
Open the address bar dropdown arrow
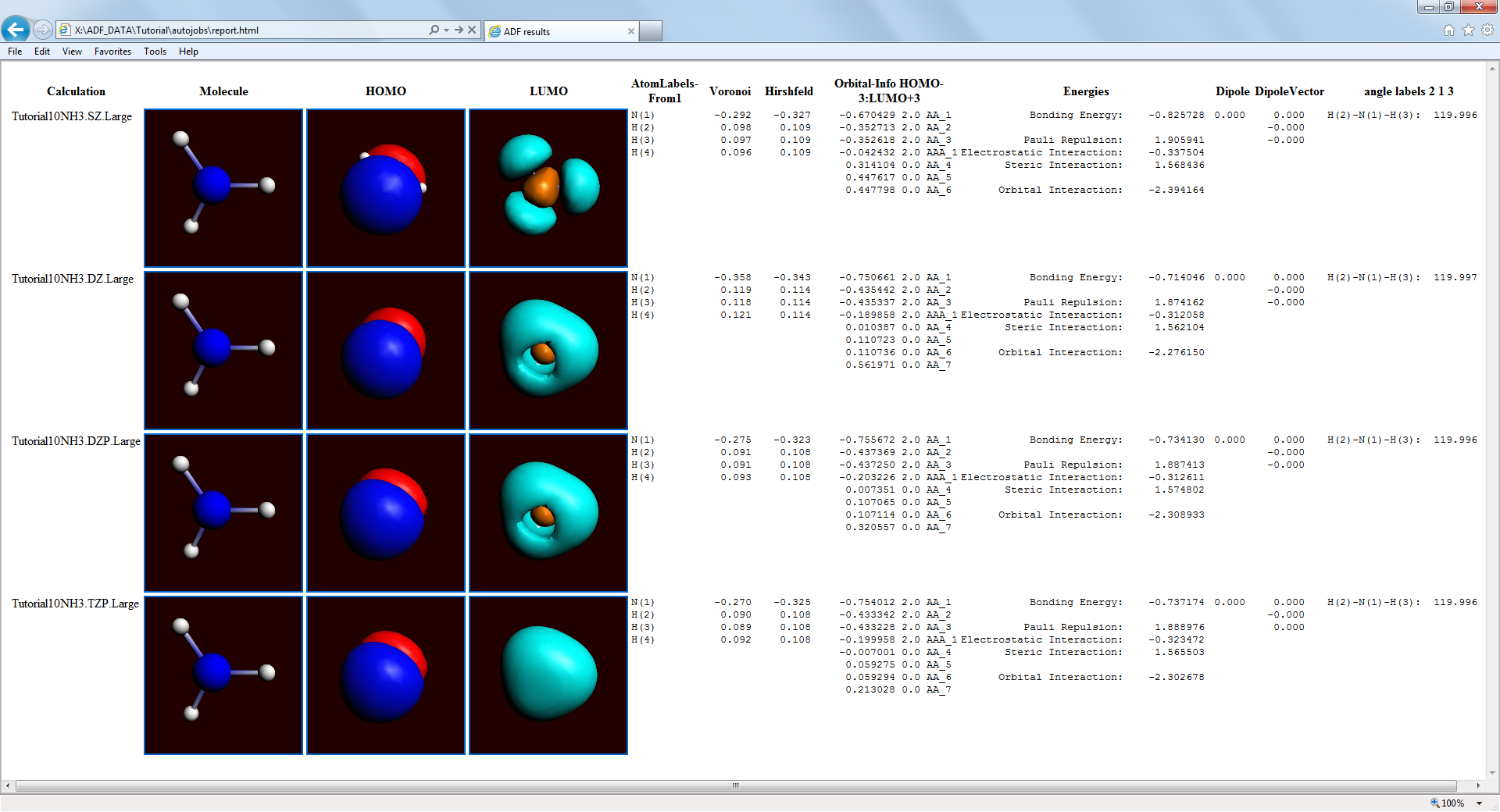pyautogui.click(x=446, y=30)
